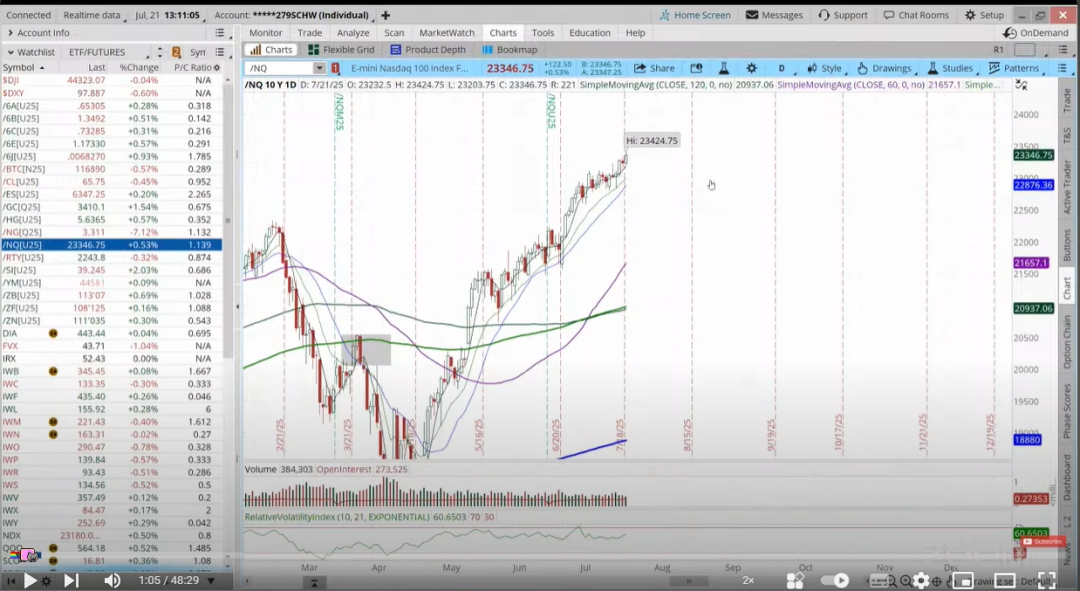Open the Setup menu
Image resolution: width=1080 pixels, height=591 pixels.
(984, 15)
